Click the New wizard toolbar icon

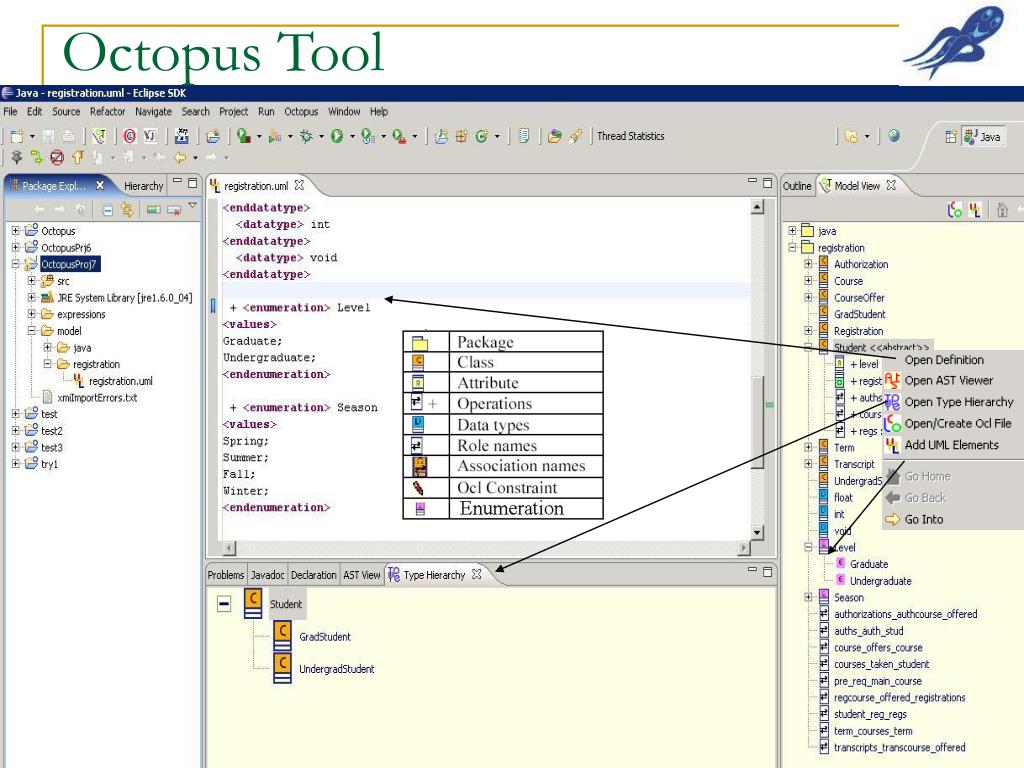(x=16, y=136)
